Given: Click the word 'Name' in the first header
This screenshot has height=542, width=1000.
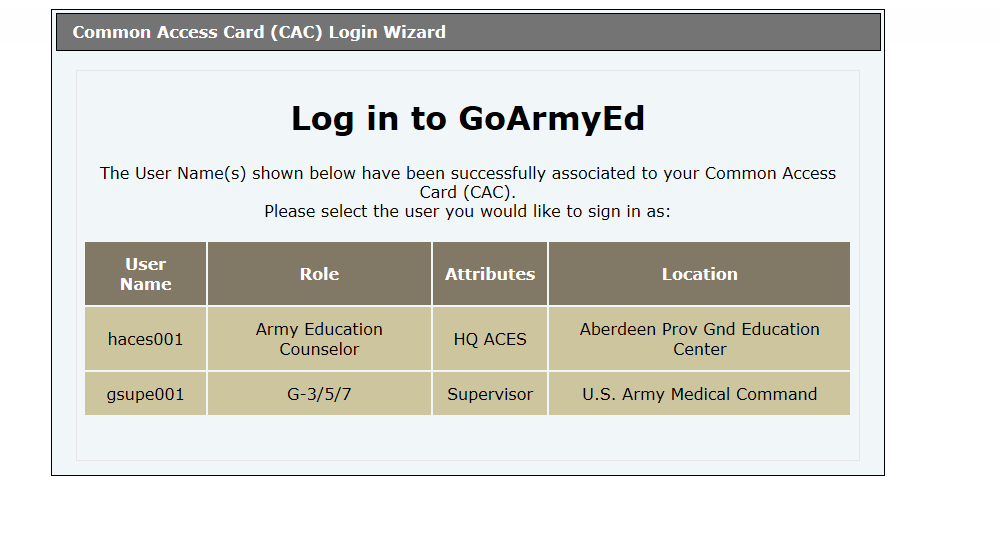Looking at the screenshot, I should pyautogui.click(x=145, y=284).
